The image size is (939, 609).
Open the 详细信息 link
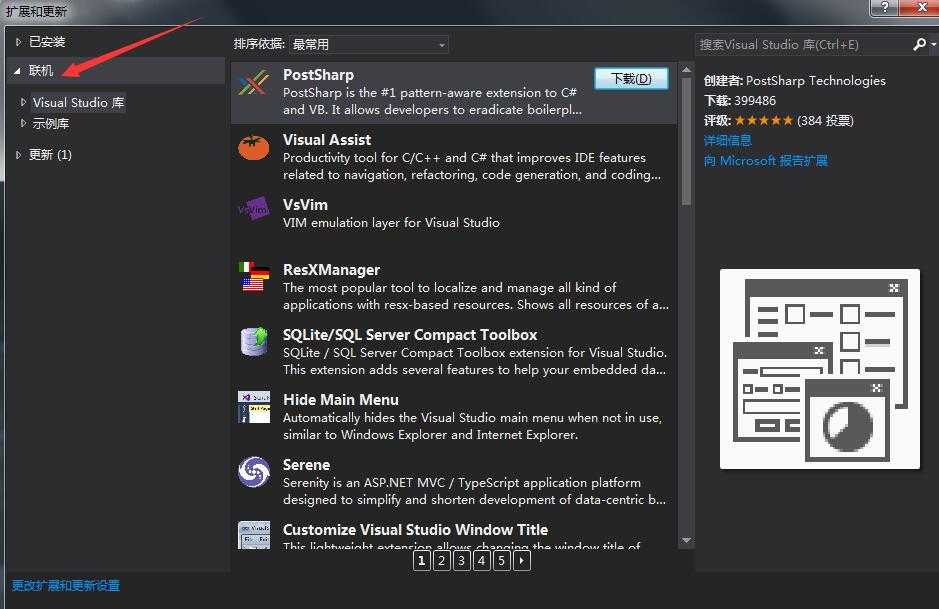click(727, 141)
